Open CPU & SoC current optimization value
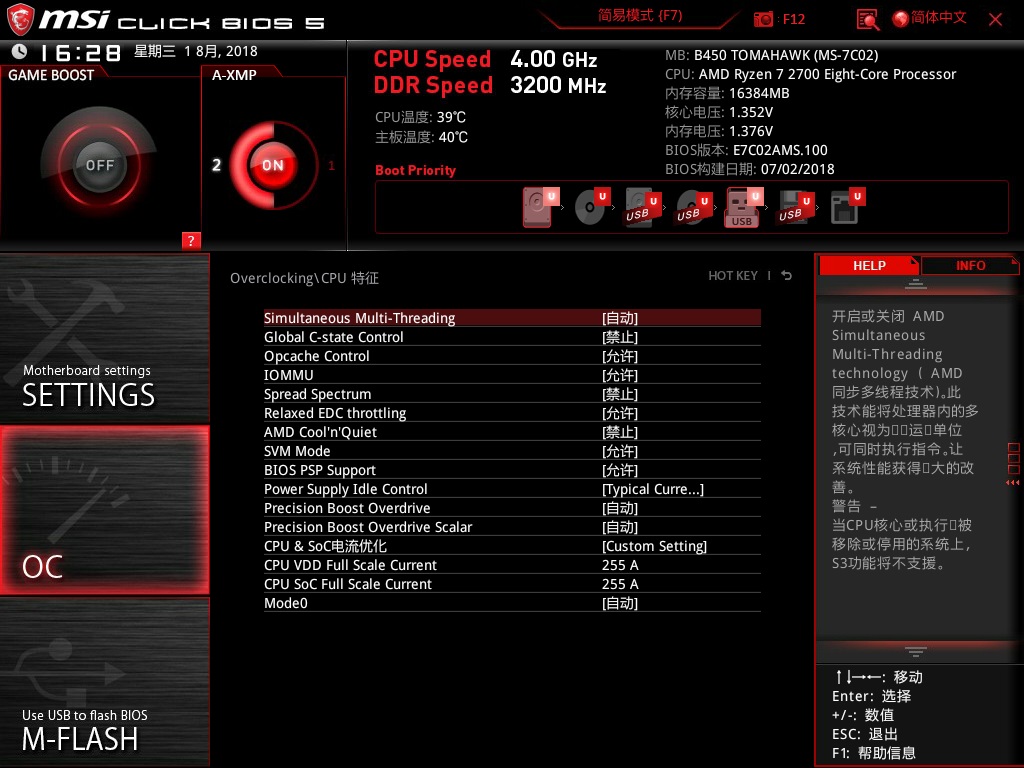Screen dimensions: 1024x768 click(x=654, y=546)
